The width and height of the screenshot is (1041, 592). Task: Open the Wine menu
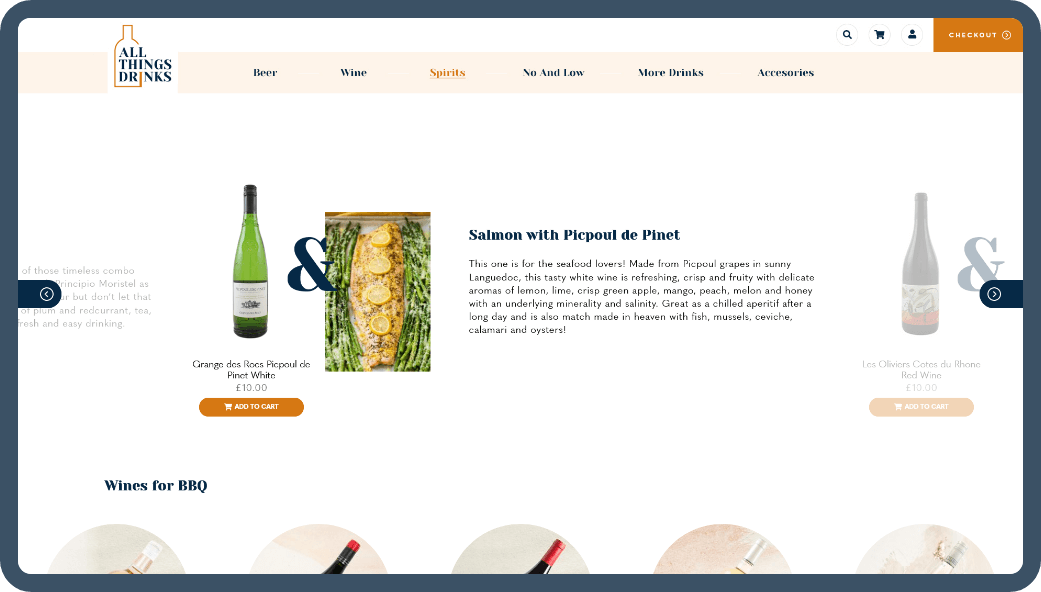click(x=353, y=72)
